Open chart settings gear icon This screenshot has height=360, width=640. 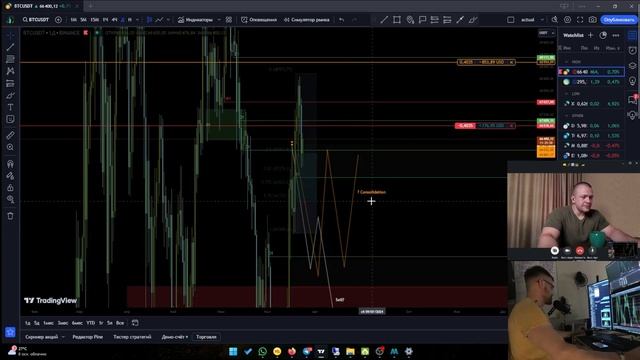pos(567,20)
